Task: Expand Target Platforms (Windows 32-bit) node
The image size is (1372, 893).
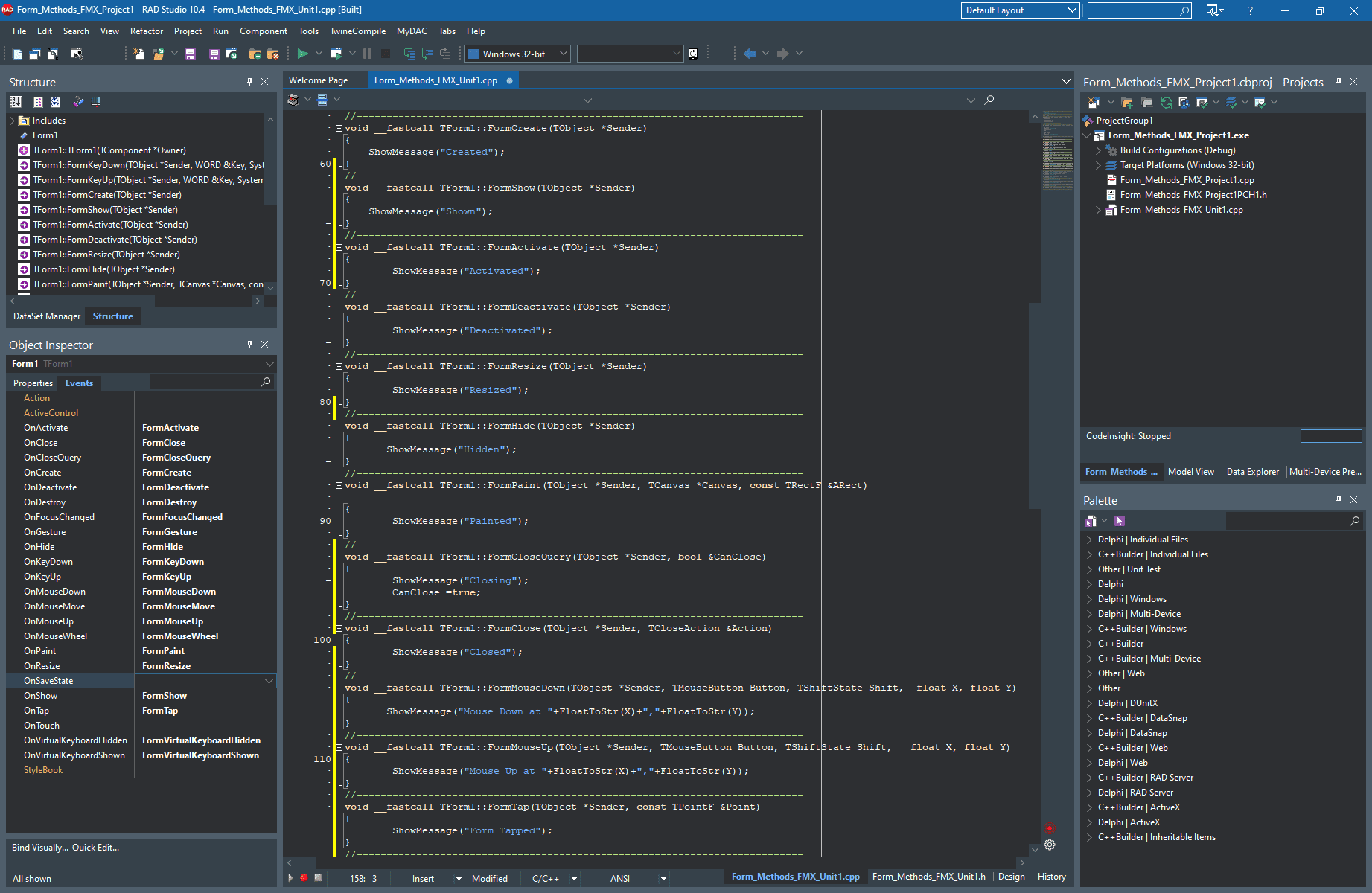Action: [x=1098, y=165]
